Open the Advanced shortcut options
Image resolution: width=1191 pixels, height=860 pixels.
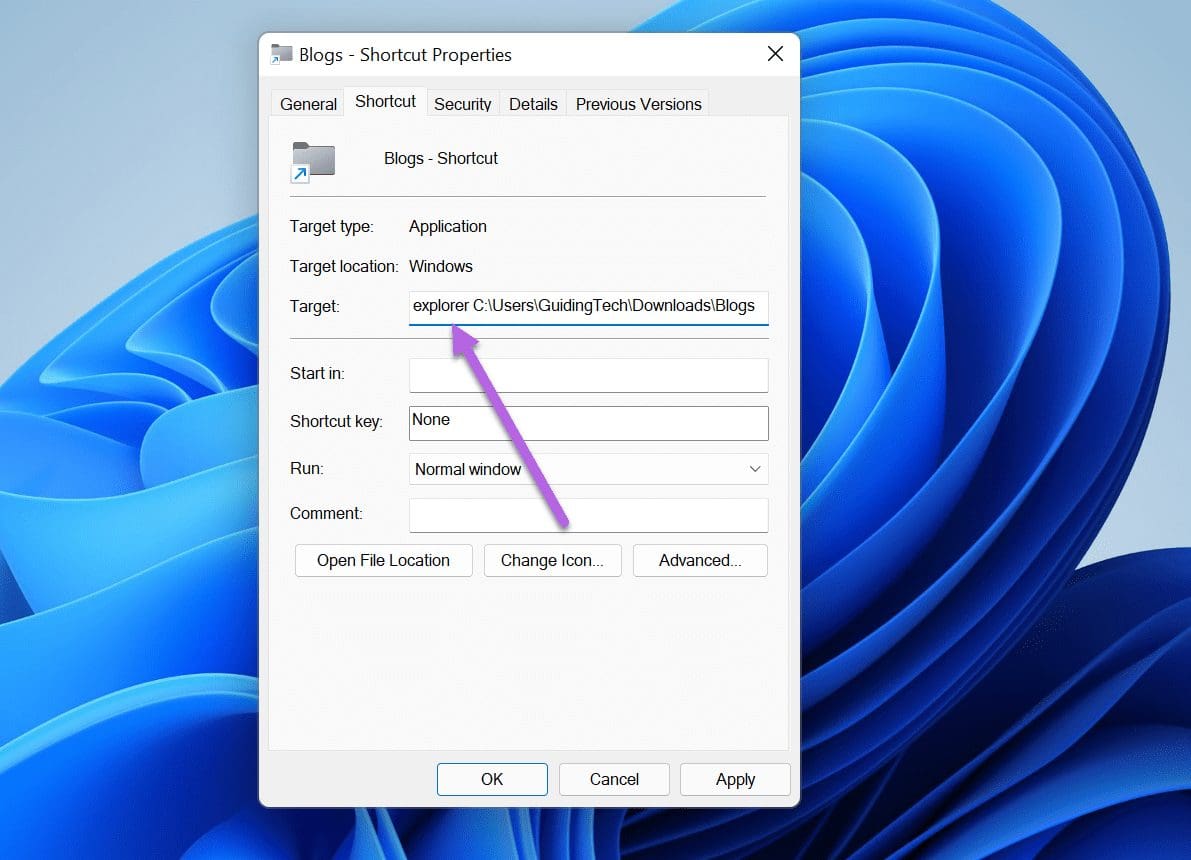(700, 560)
